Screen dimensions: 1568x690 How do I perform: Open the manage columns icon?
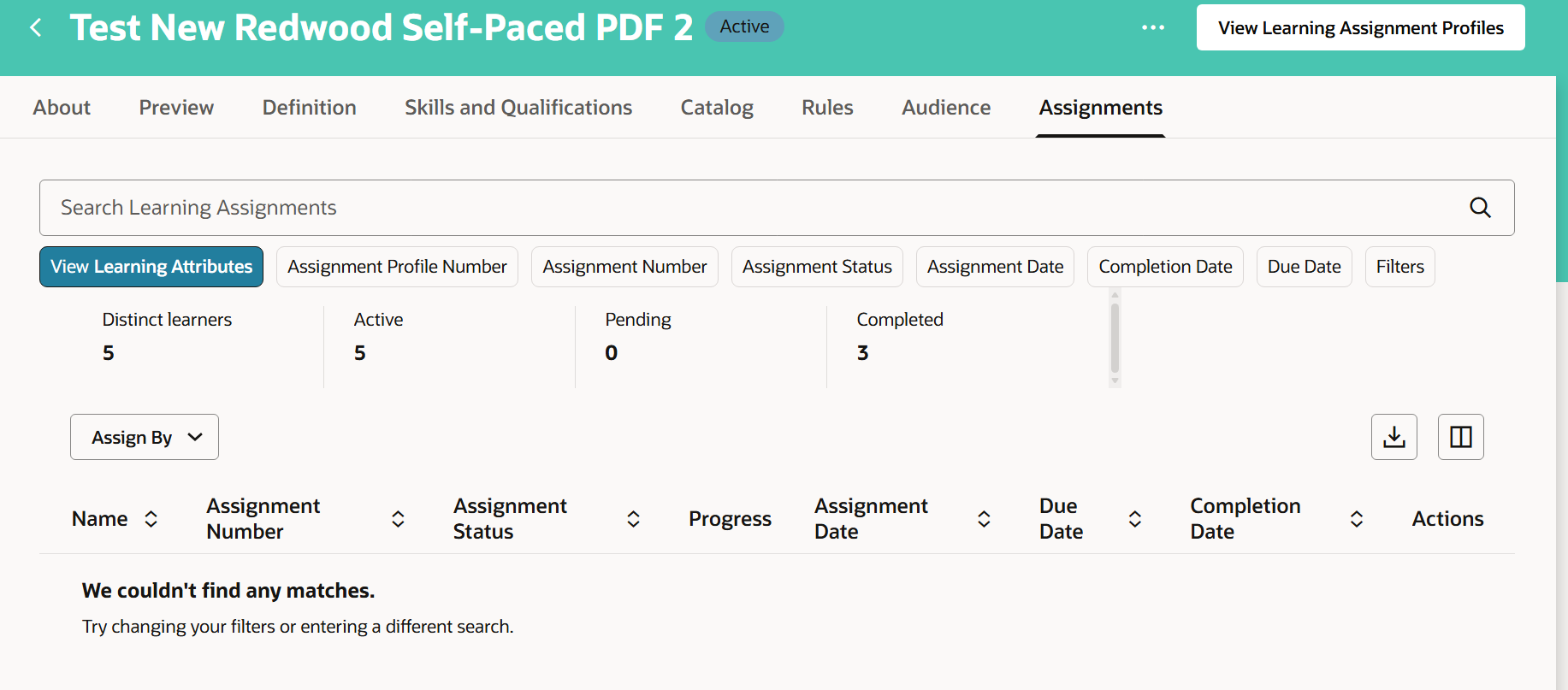(x=1461, y=437)
